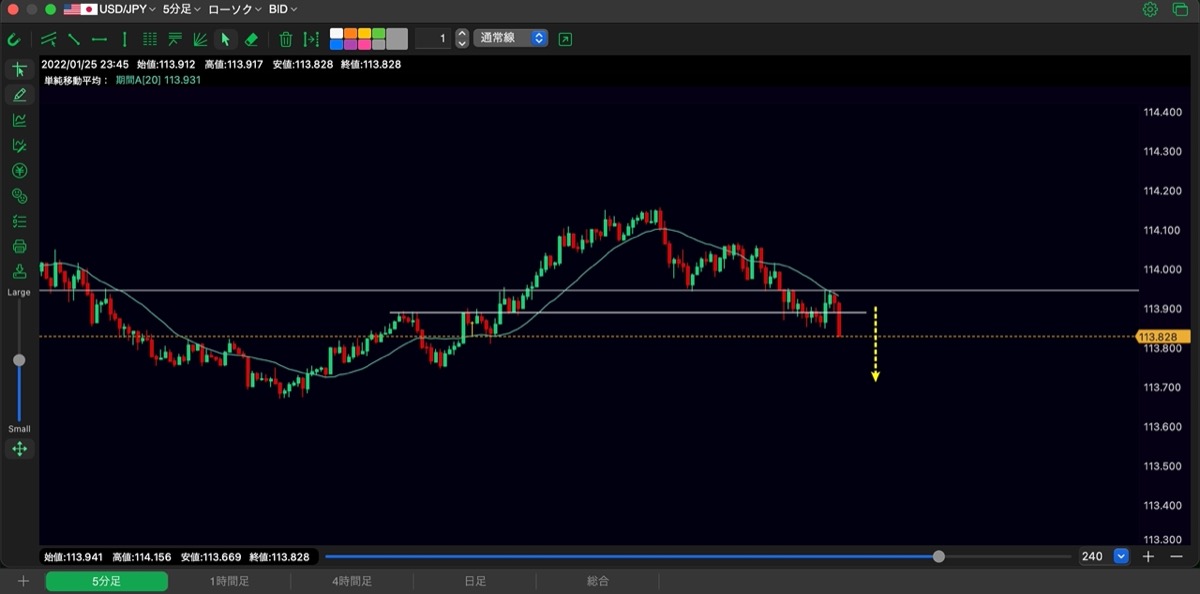Toggle the pencil drawing toolbar icon
This screenshot has height=594, width=1200.
coord(19,95)
